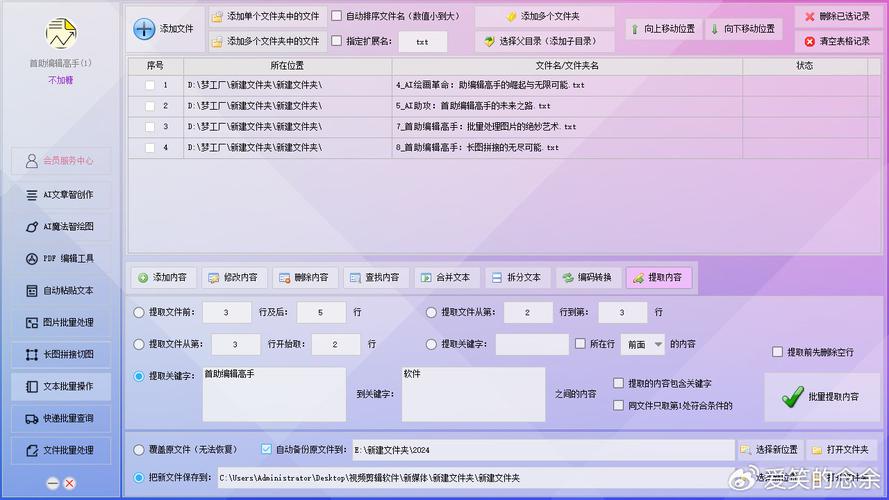Uncheck 自动备份原文件到 checkbox
889x500 pixels.
(x=266, y=449)
